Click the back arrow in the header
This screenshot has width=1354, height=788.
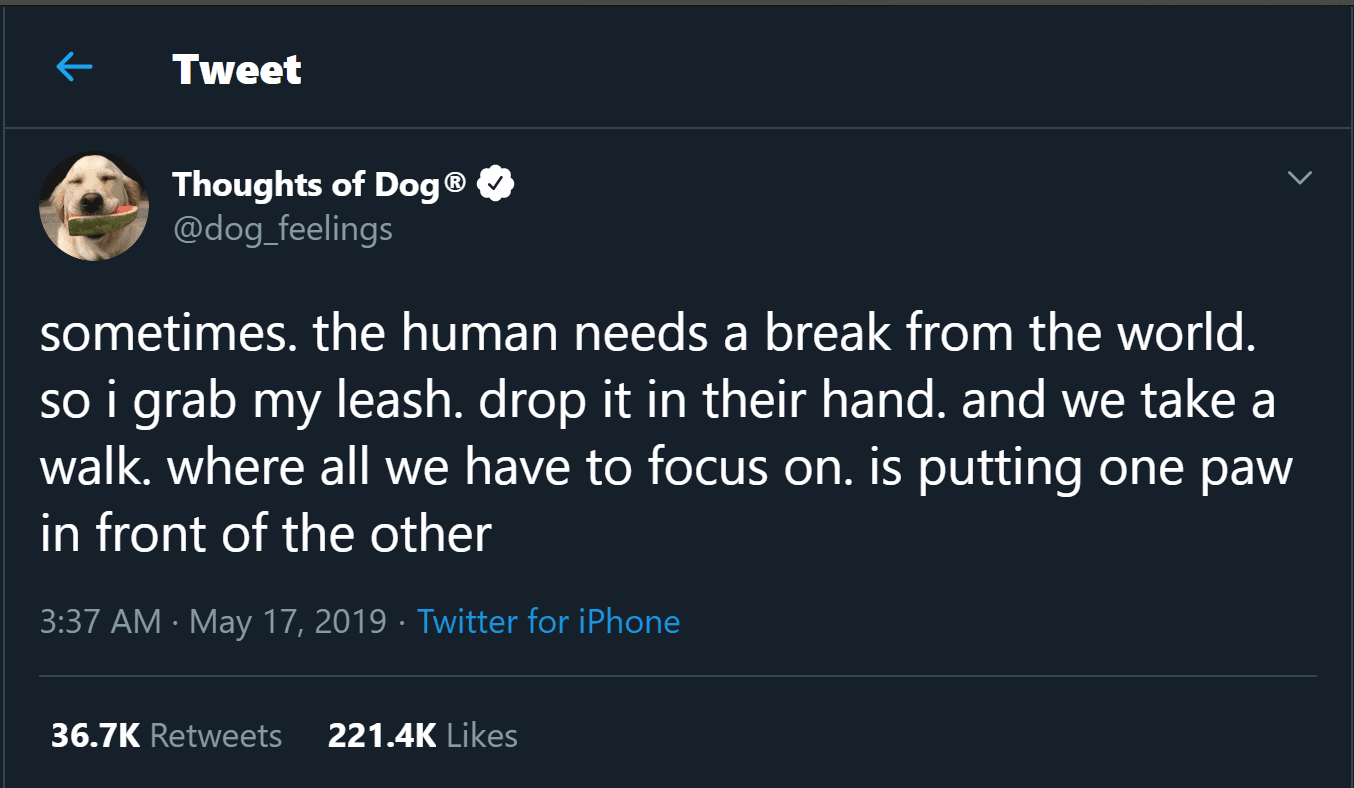click(74, 68)
